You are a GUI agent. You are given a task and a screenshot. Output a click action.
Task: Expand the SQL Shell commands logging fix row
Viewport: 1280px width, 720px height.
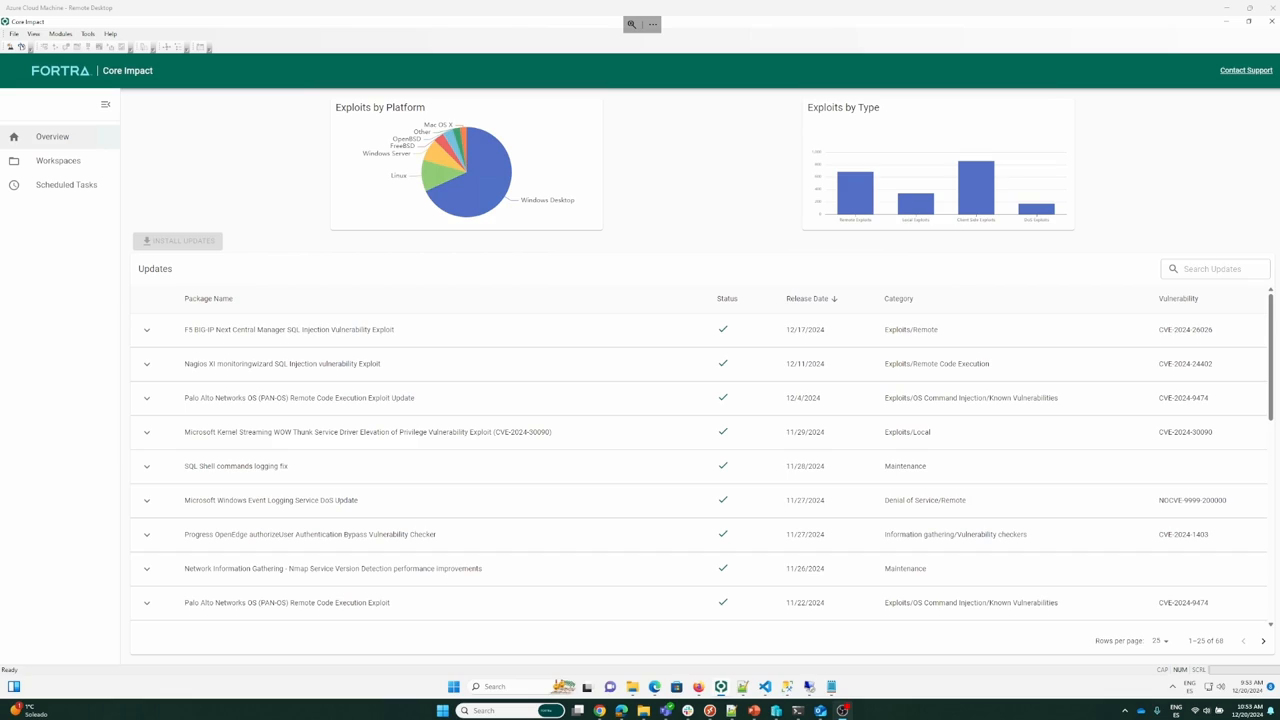pos(147,466)
